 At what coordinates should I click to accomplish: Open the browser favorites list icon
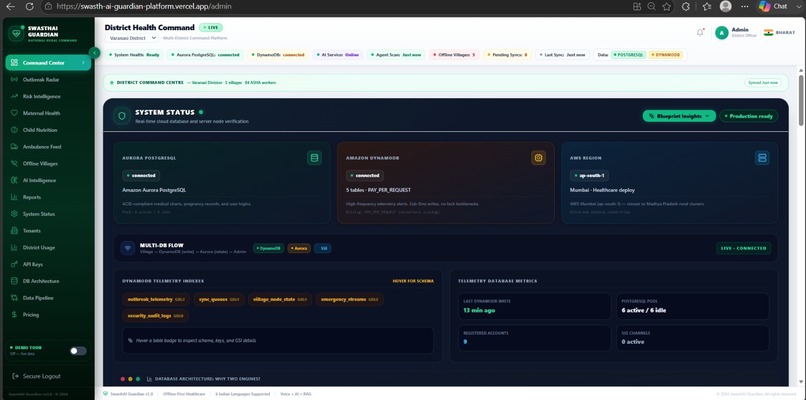click(706, 7)
